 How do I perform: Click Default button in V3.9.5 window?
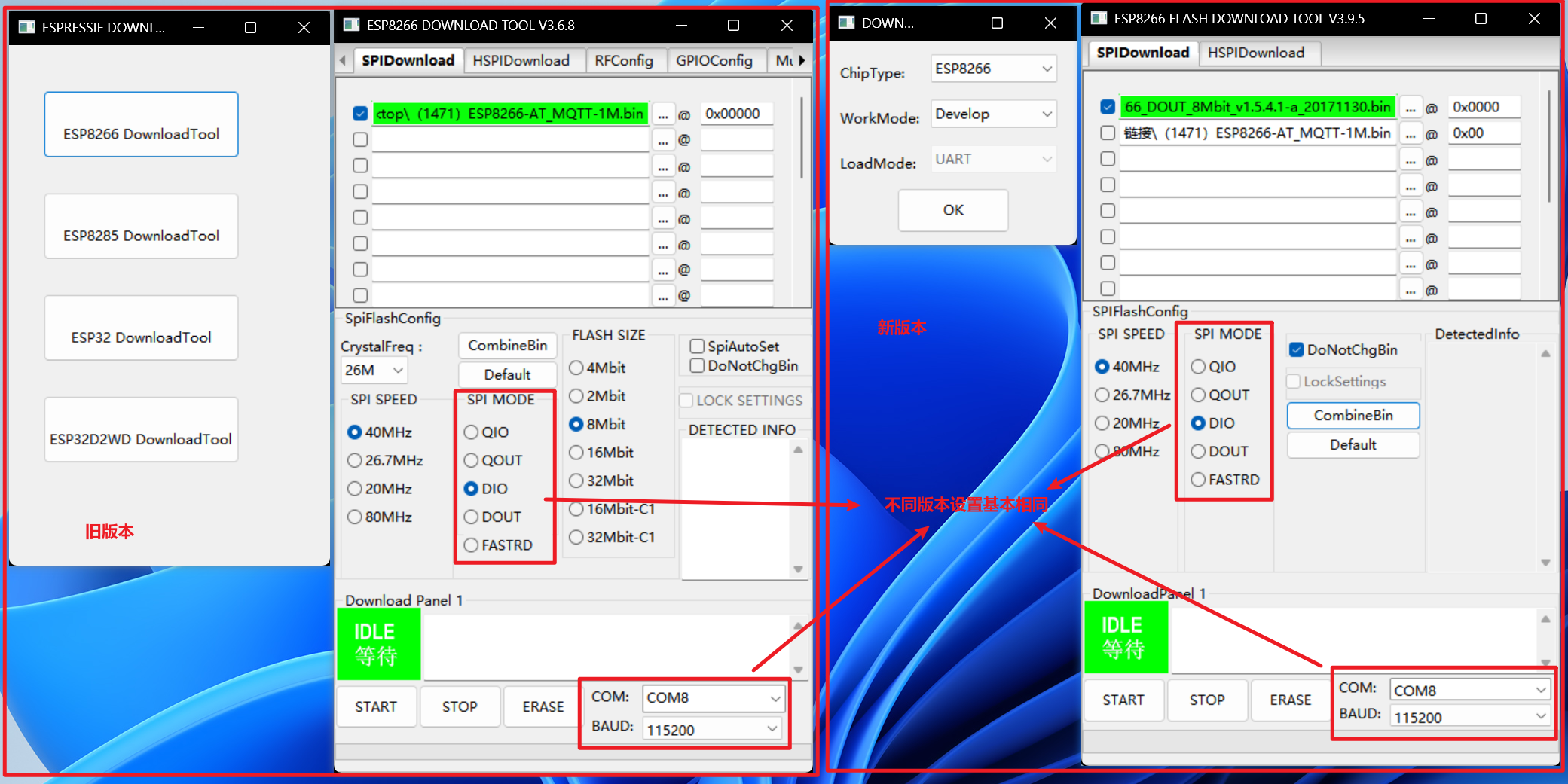pos(1353,445)
